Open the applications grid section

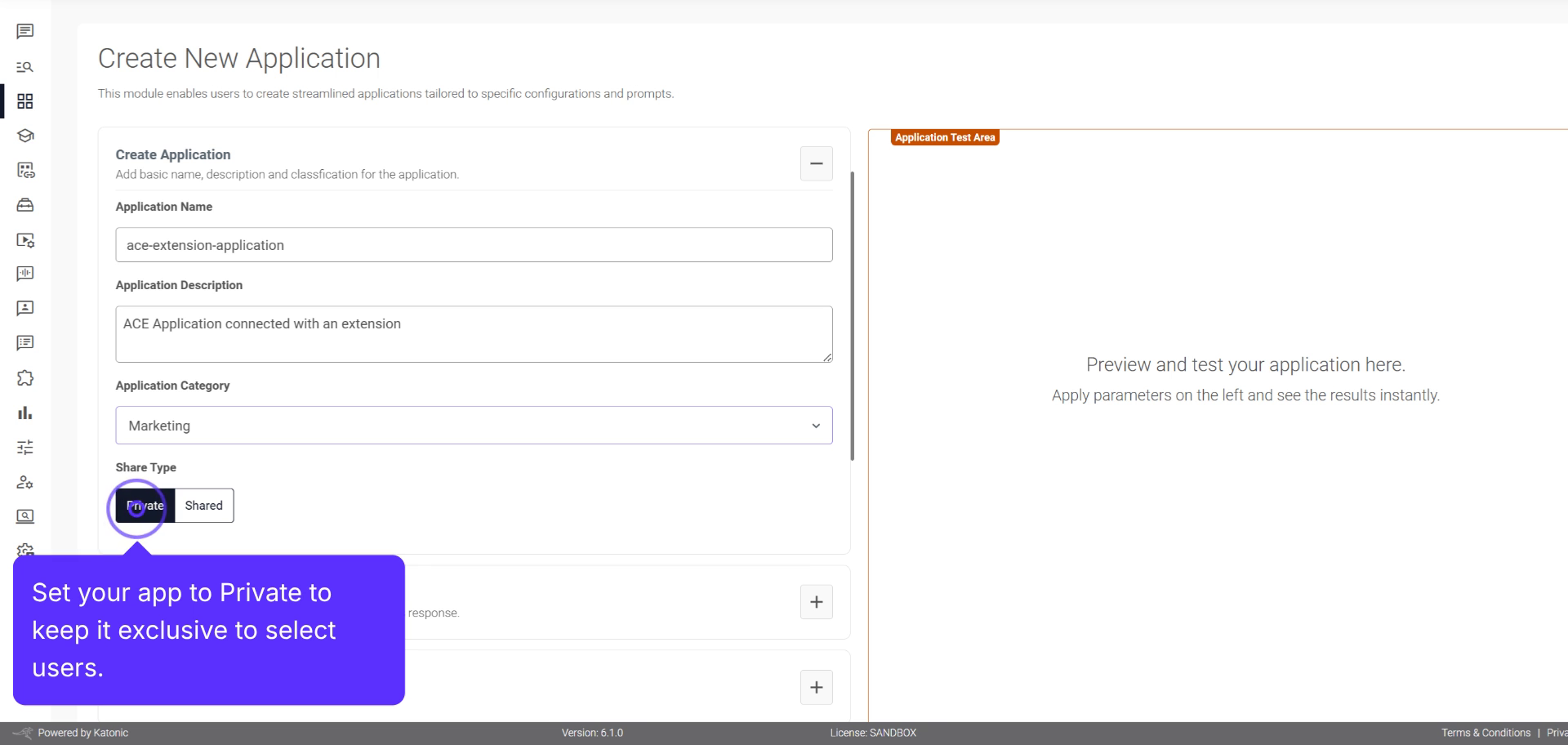(24, 101)
